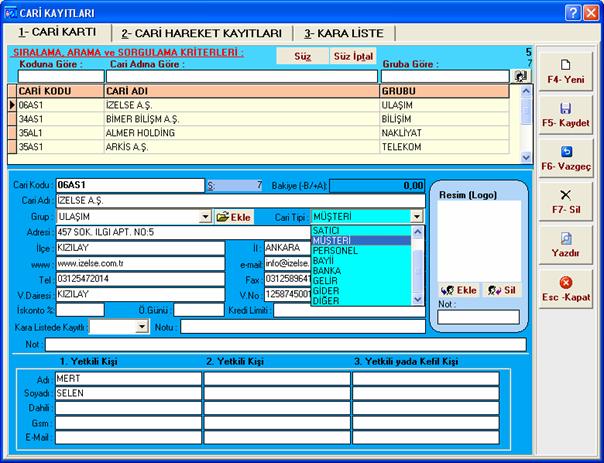Image resolution: width=604 pixels, height=463 pixels.
Task: Open 2- Cari Hareket Kayıtları tab
Action: click(201, 34)
